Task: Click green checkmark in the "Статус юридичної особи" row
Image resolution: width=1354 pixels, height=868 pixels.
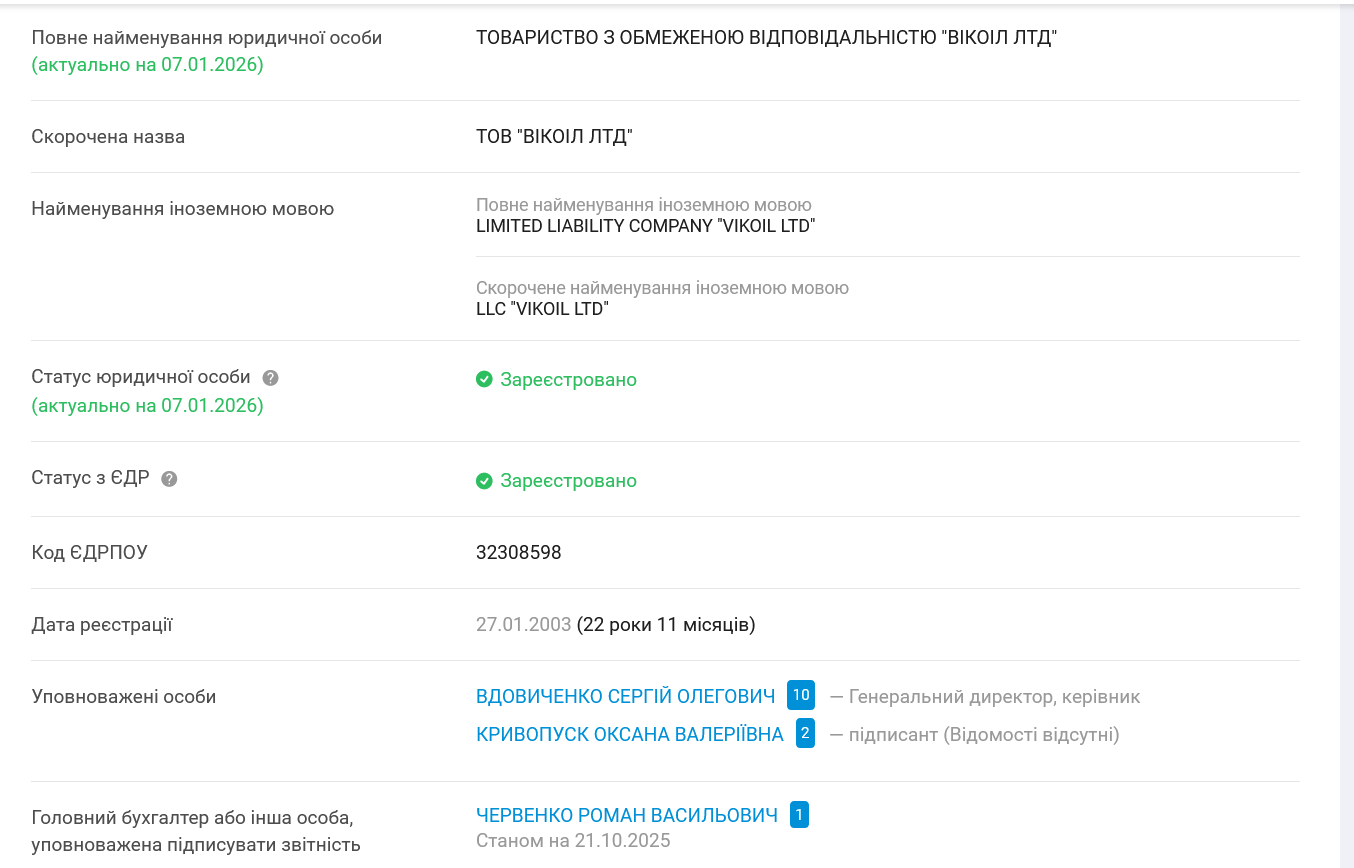Action: click(484, 380)
